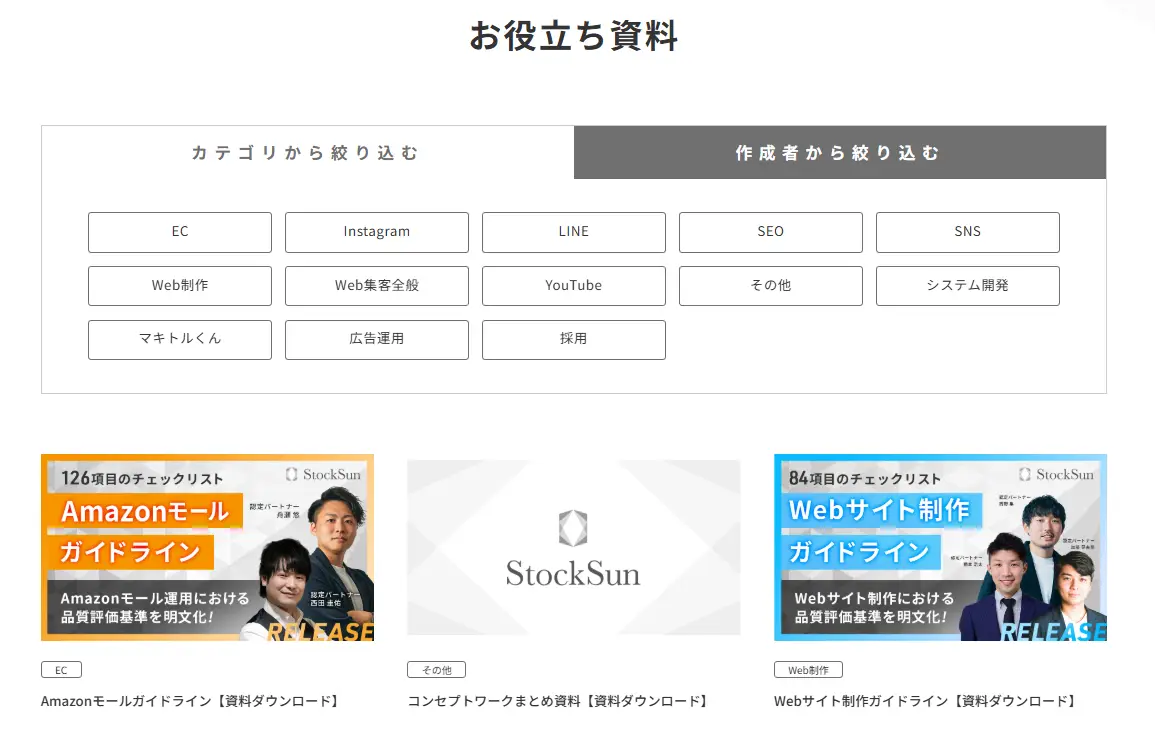Choose the SEO filter button
This screenshot has width=1155, height=732.
(x=770, y=232)
